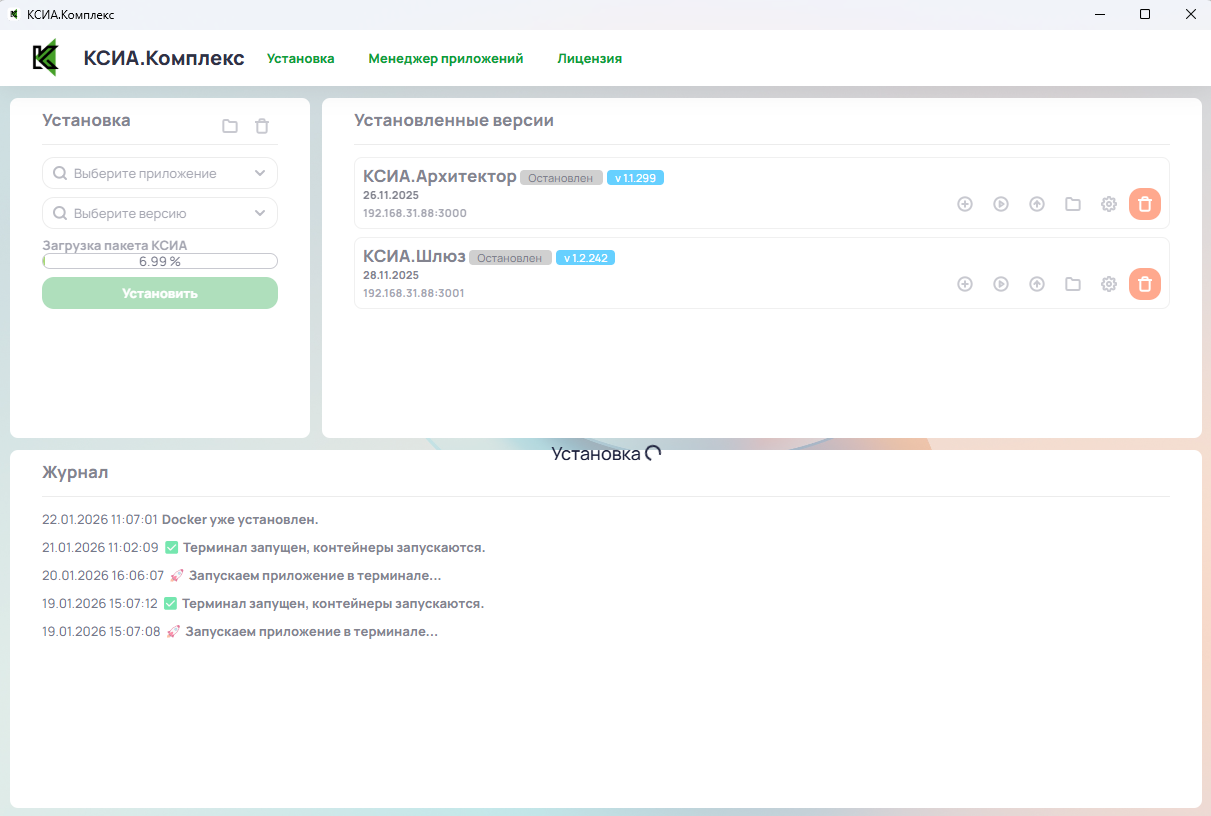This screenshot has height=816, width=1211.
Task: Start КСИА.Архитектор using the play icon
Action: [1001, 203]
